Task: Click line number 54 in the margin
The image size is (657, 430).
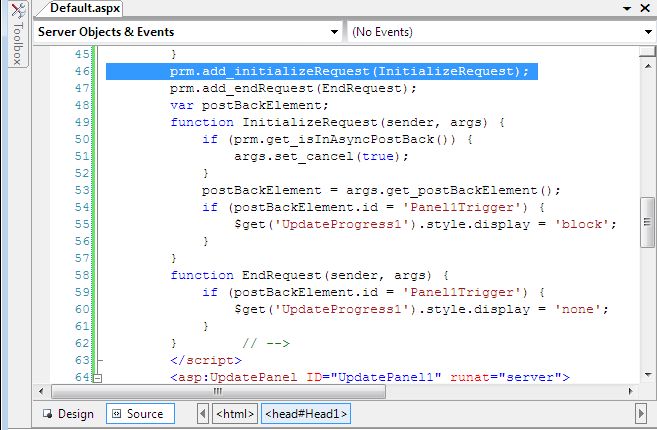Action: (x=82, y=207)
